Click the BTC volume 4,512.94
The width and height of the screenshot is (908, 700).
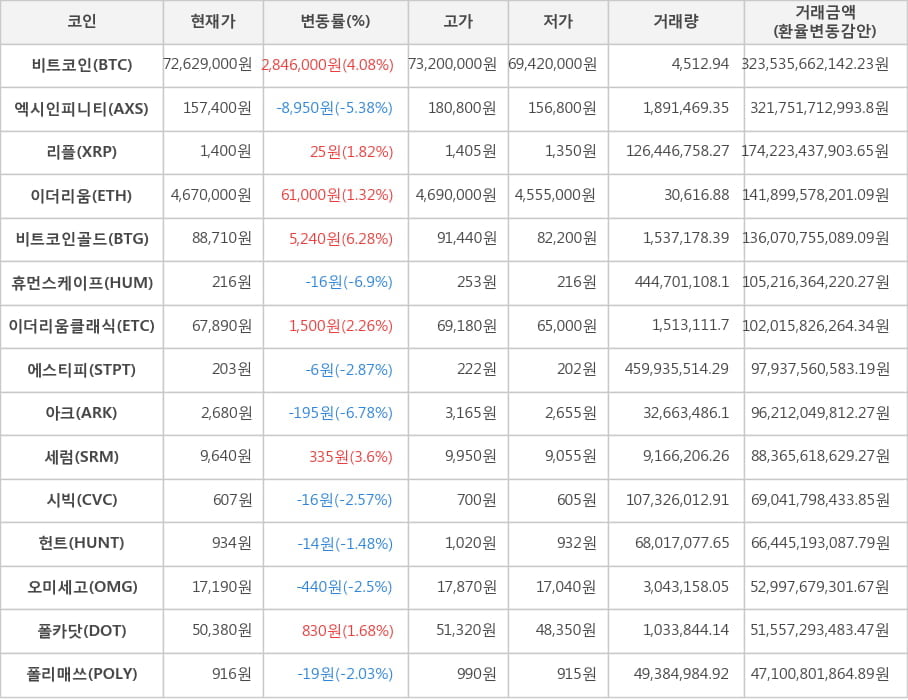[x=700, y=64]
